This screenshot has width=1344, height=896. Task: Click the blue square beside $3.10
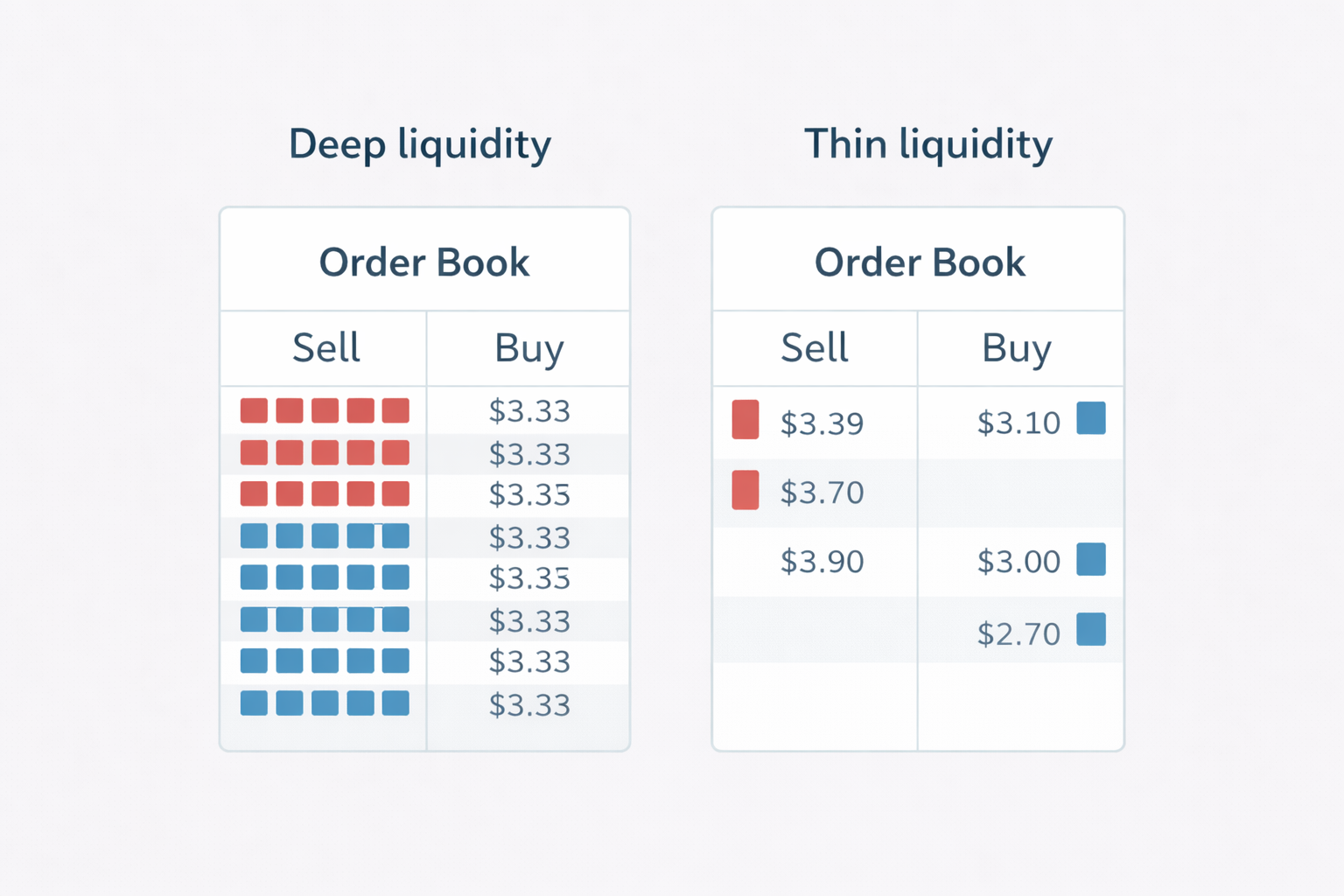click(1091, 418)
